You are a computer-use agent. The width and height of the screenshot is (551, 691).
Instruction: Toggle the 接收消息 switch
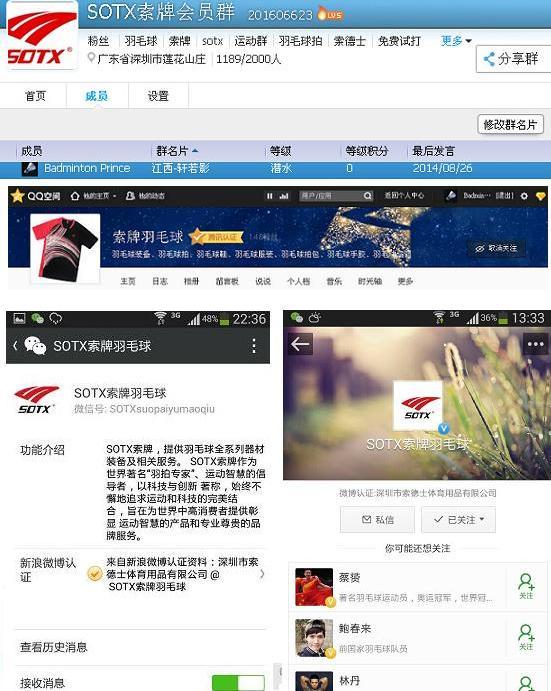[238, 683]
